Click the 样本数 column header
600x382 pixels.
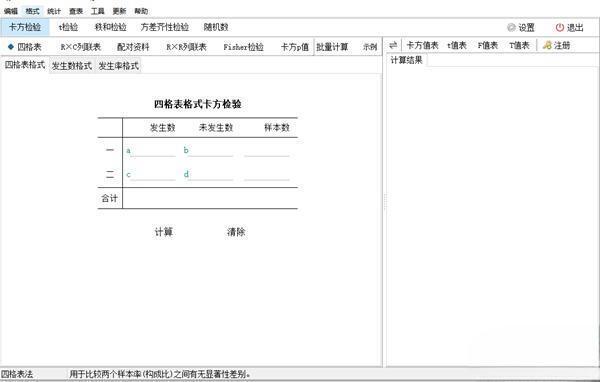[x=277, y=127]
